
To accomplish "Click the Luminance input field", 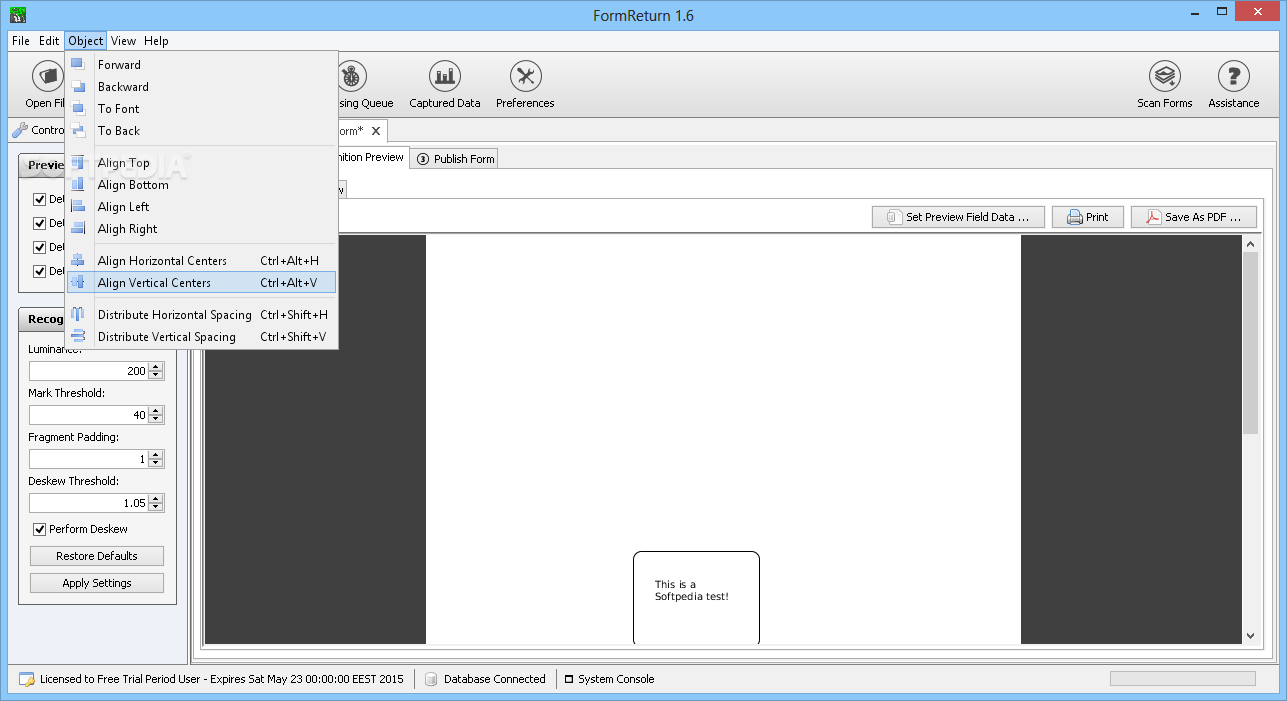I will 88,371.
